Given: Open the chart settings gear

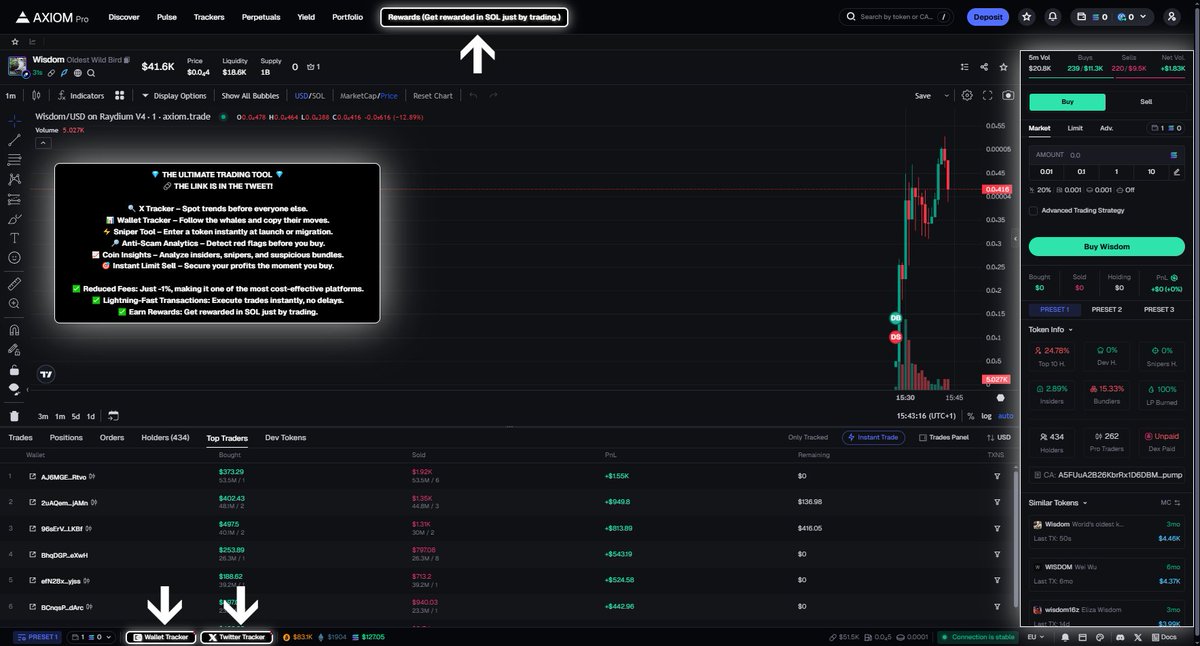Looking at the screenshot, I should click(x=967, y=95).
